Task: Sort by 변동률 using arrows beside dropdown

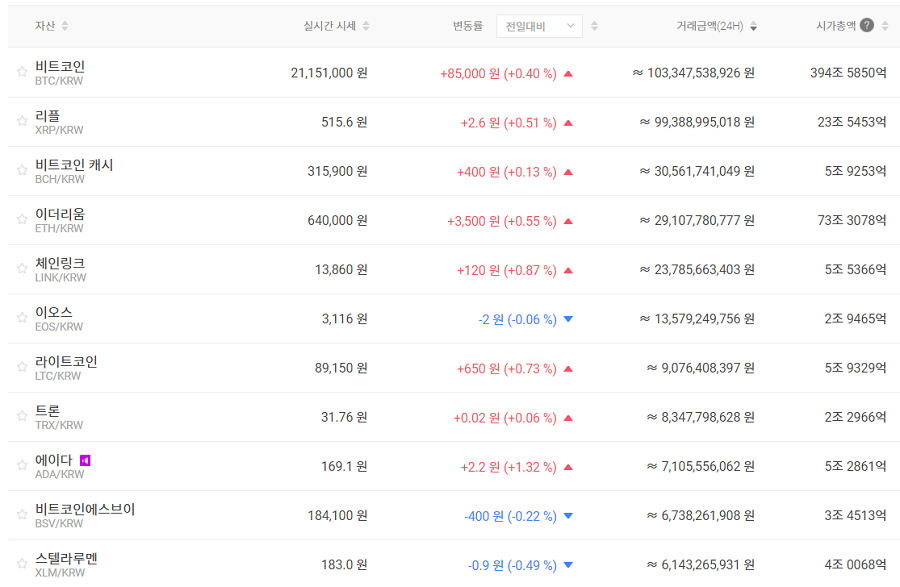Action: 595,26
